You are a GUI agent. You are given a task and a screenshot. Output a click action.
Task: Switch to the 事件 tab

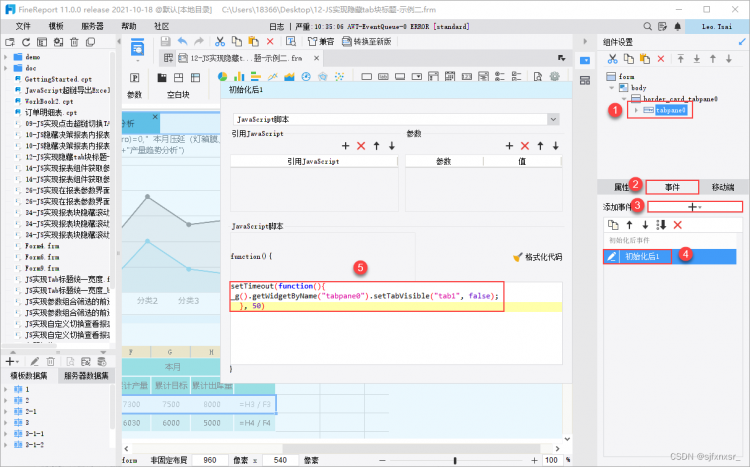point(672,187)
